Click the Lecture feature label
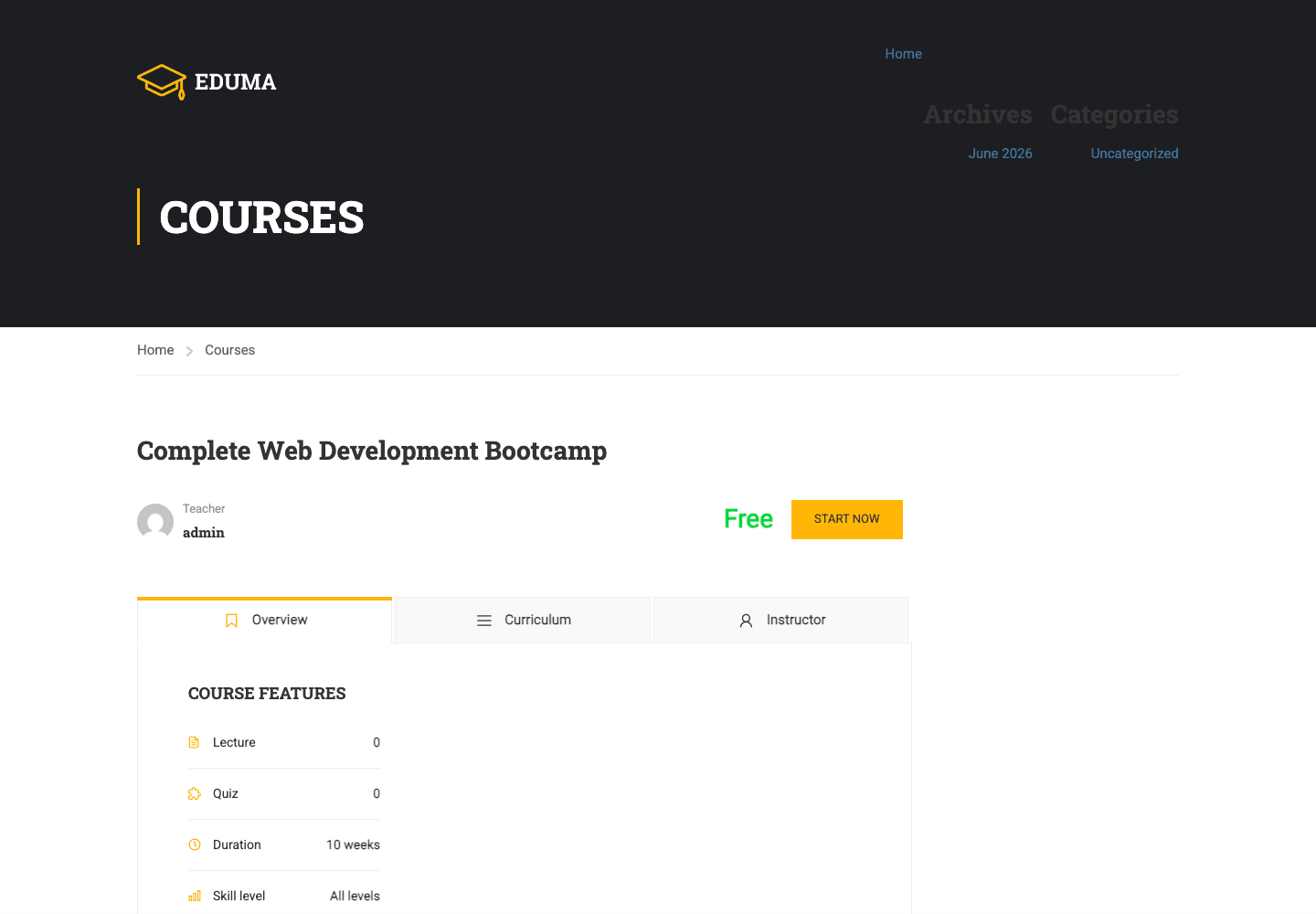The width and height of the screenshot is (1316, 914). (x=234, y=742)
